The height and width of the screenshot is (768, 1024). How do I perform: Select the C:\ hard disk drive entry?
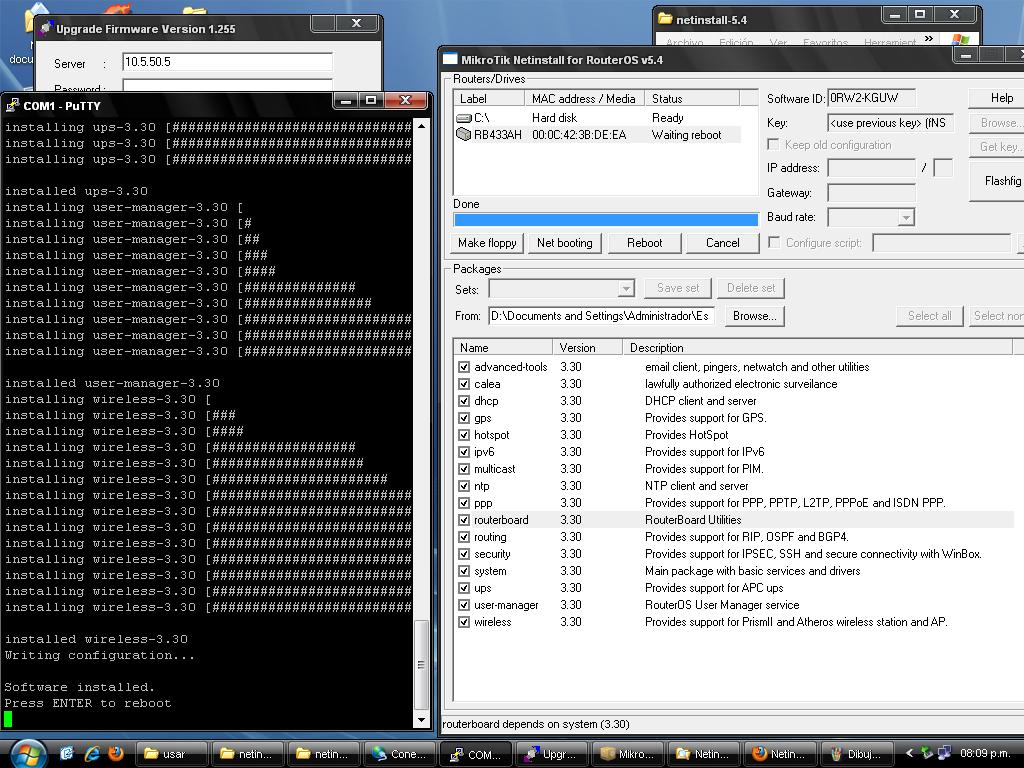pos(480,118)
